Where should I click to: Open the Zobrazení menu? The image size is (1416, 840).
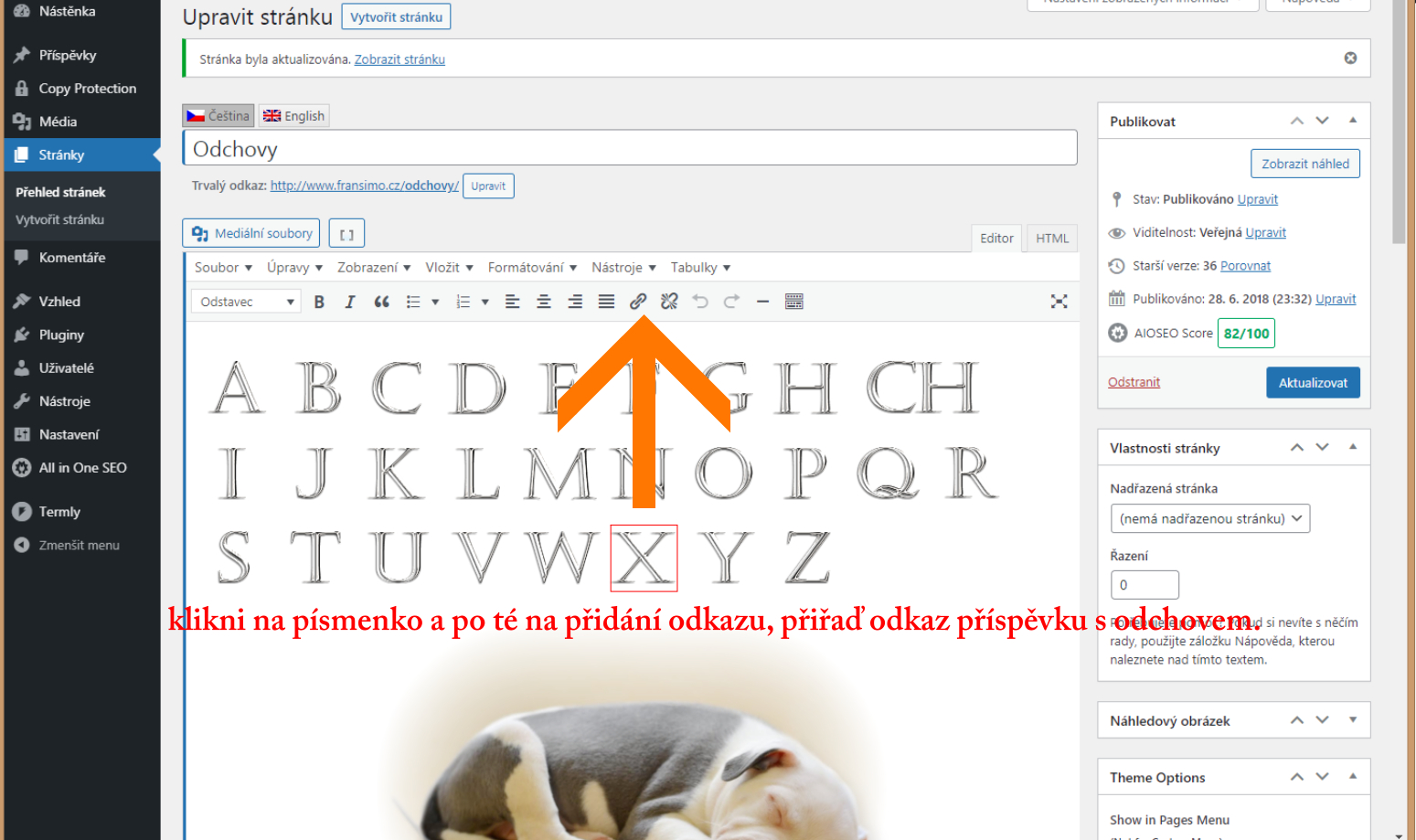(374, 268)
